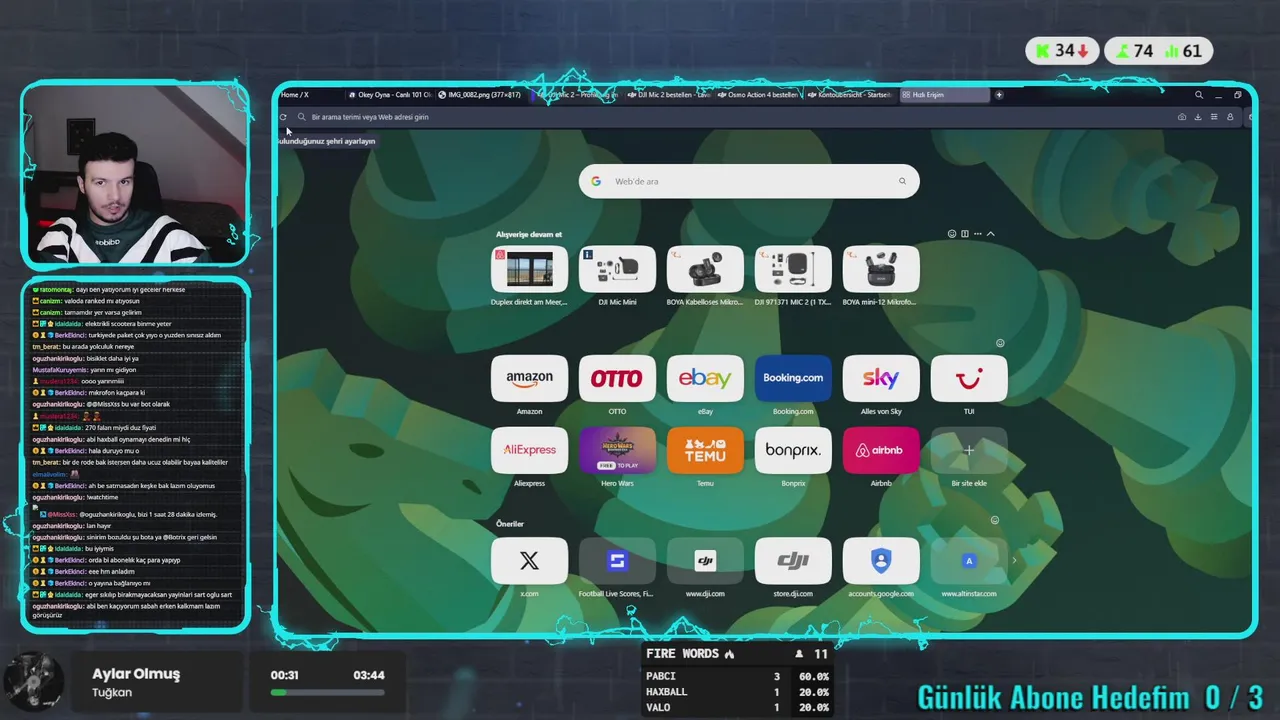The height and width of the screenshot is (720, 1280).
Task: Open the store.dji.com suggestion tile
Action: coord(793,561)
